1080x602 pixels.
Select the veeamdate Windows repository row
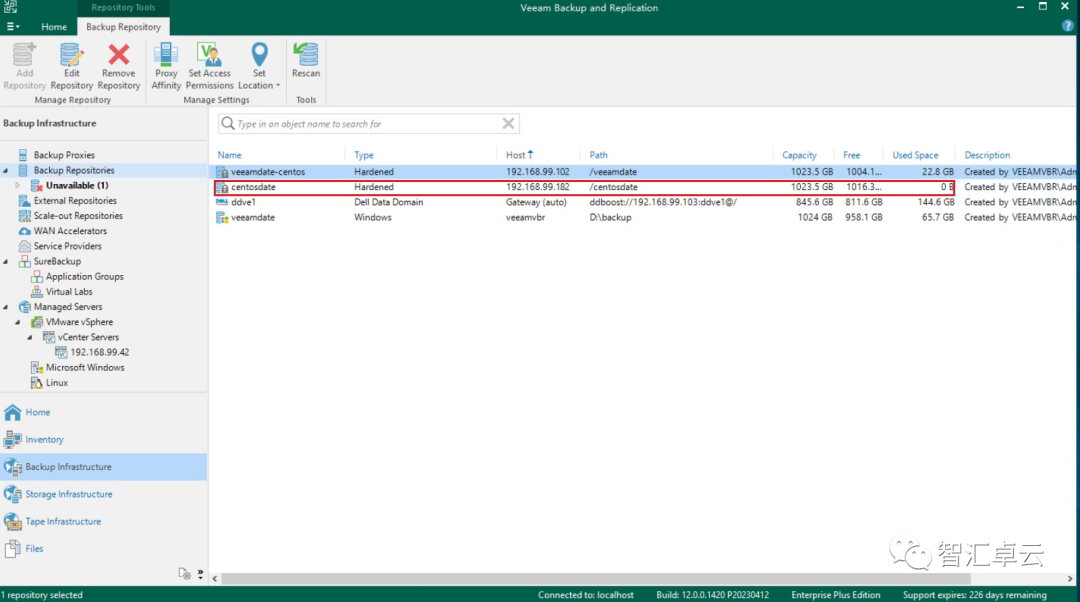click(x=644, y=217)
